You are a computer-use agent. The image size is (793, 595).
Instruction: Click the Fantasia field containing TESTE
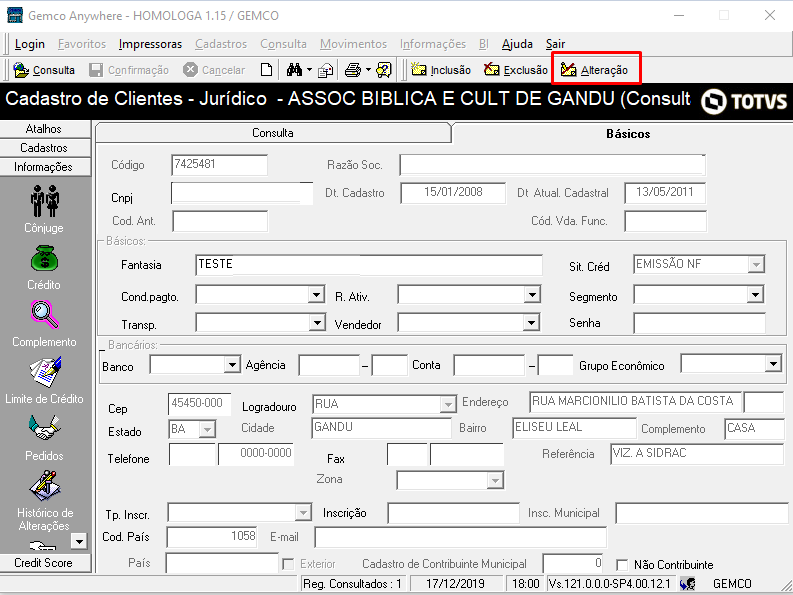[x=369, y=265]
